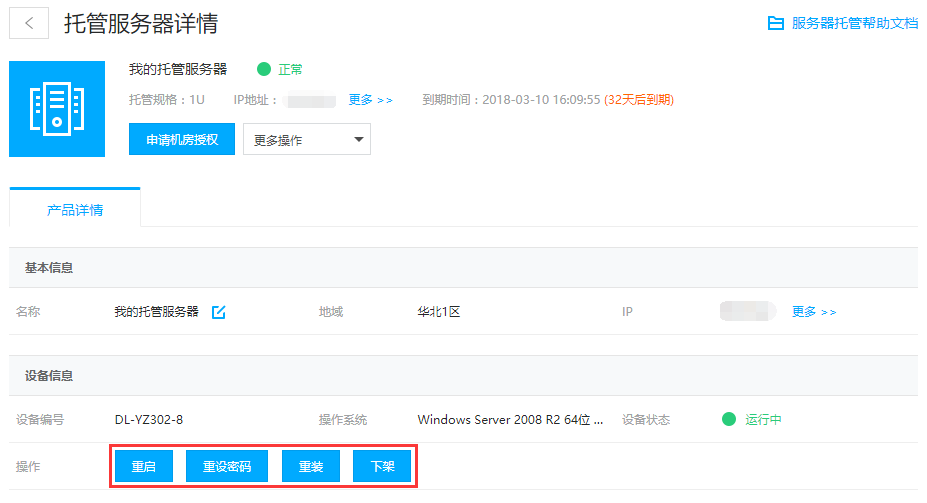Click the edit name pencil icon
The height and width of the screenshot is (503, 927).
tap(219, 312)
